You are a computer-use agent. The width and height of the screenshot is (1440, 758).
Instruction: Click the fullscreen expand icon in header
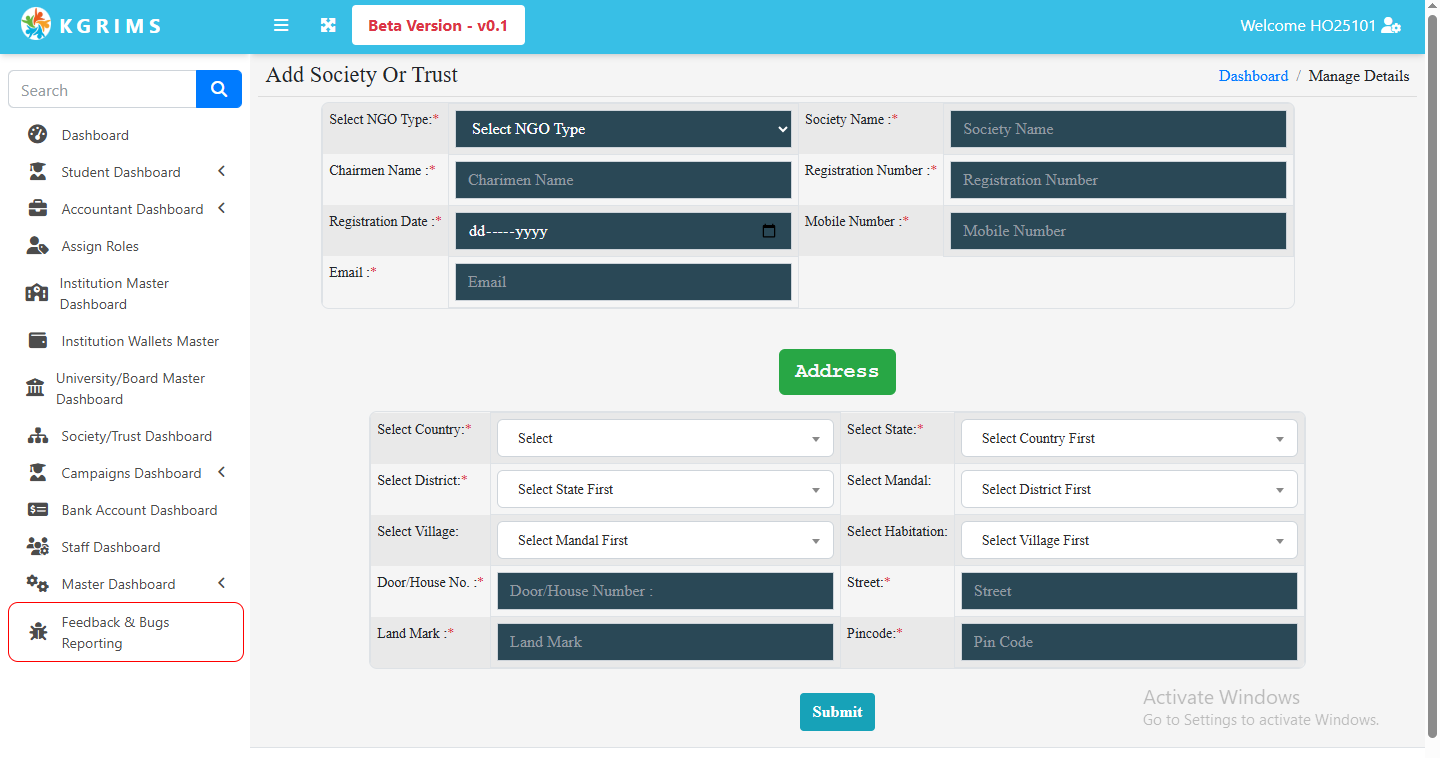pyautogui.click(x=328, y=26)
